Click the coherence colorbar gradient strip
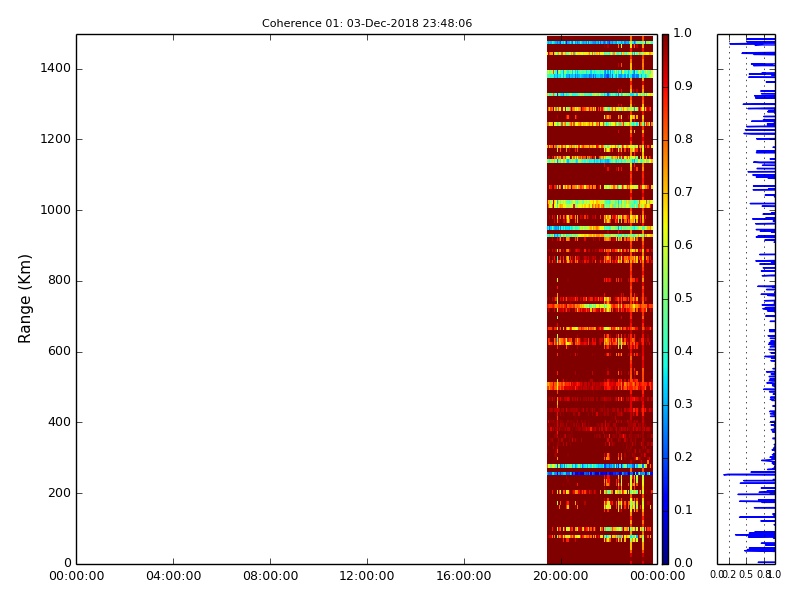This screenshot has width=800, height=600. coord(665,299)
